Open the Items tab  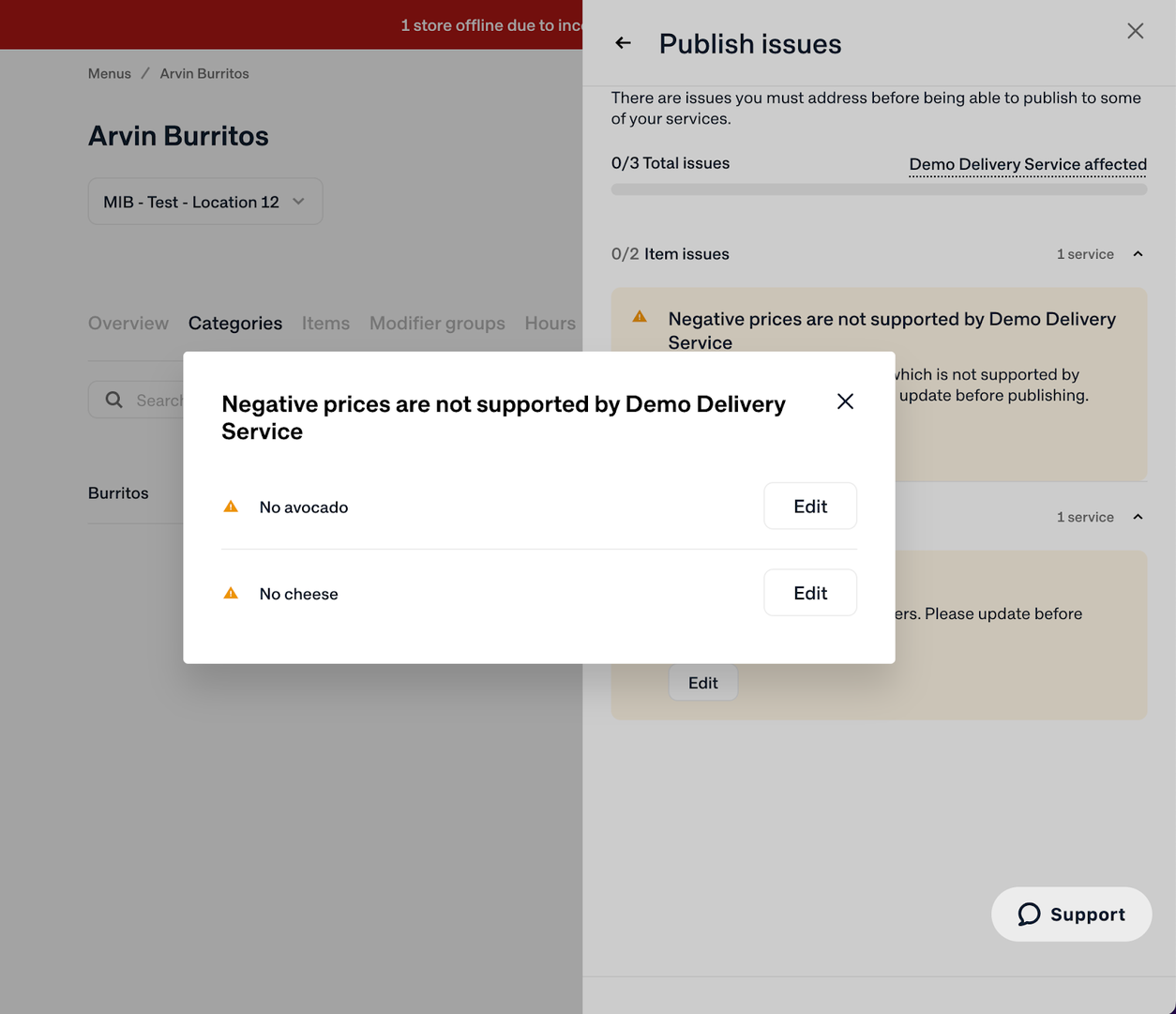pos(325,323)
